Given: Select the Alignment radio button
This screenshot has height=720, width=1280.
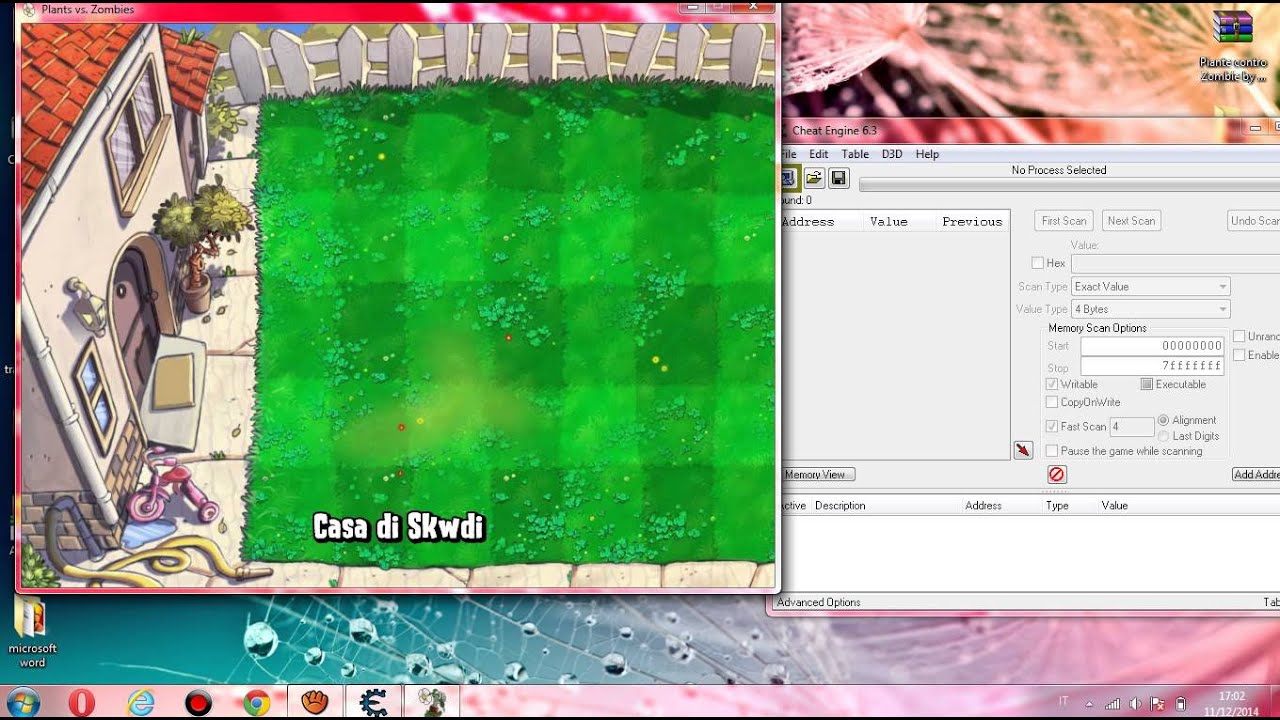Looking at the screenshot, I should tap(1163, 420).
